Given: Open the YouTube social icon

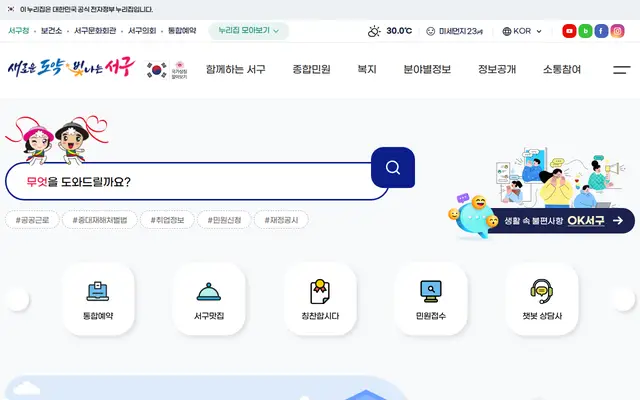Looking at the screenshot, I should (569, 31).
